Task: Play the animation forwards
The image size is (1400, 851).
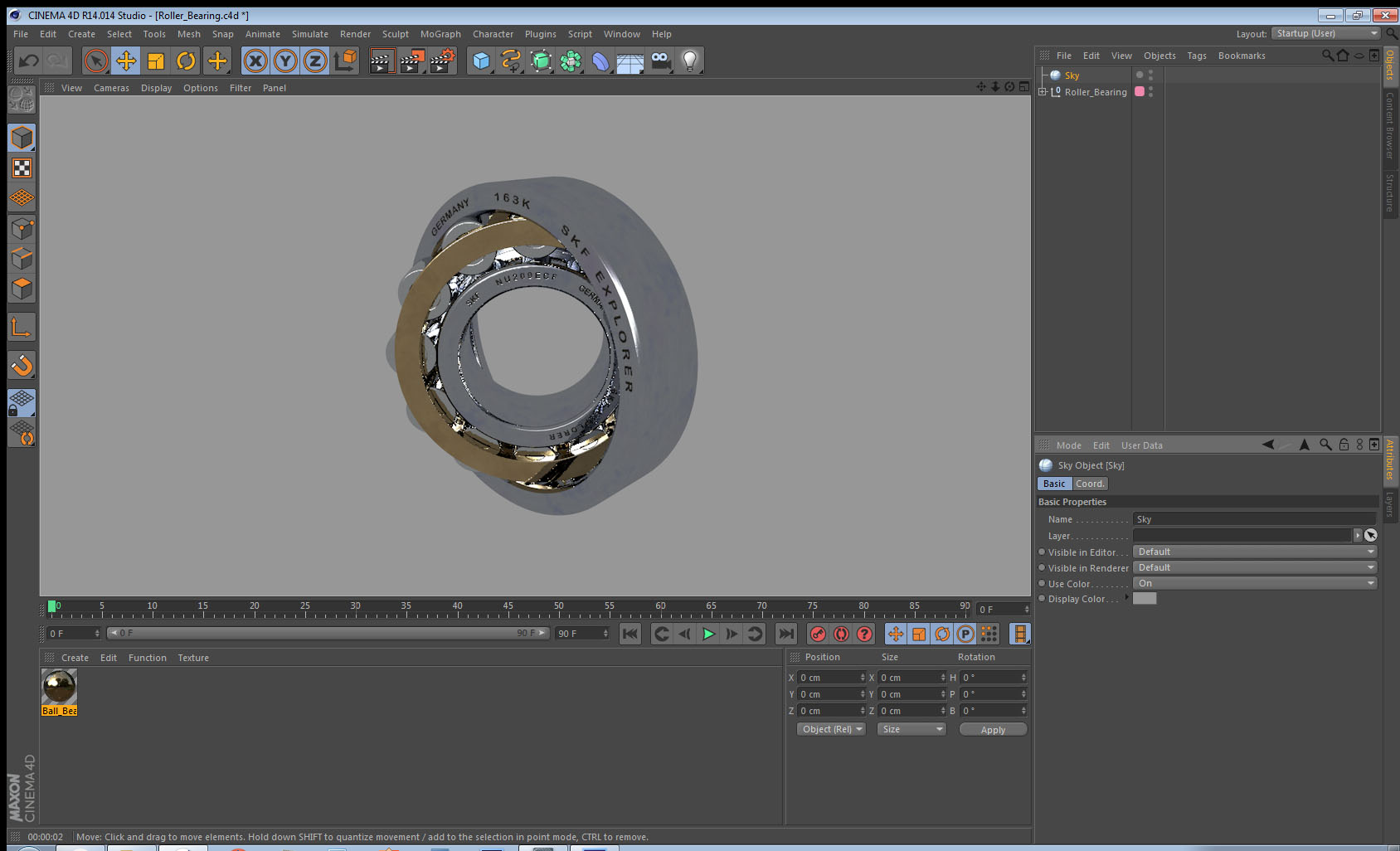Action: (708, 634)
